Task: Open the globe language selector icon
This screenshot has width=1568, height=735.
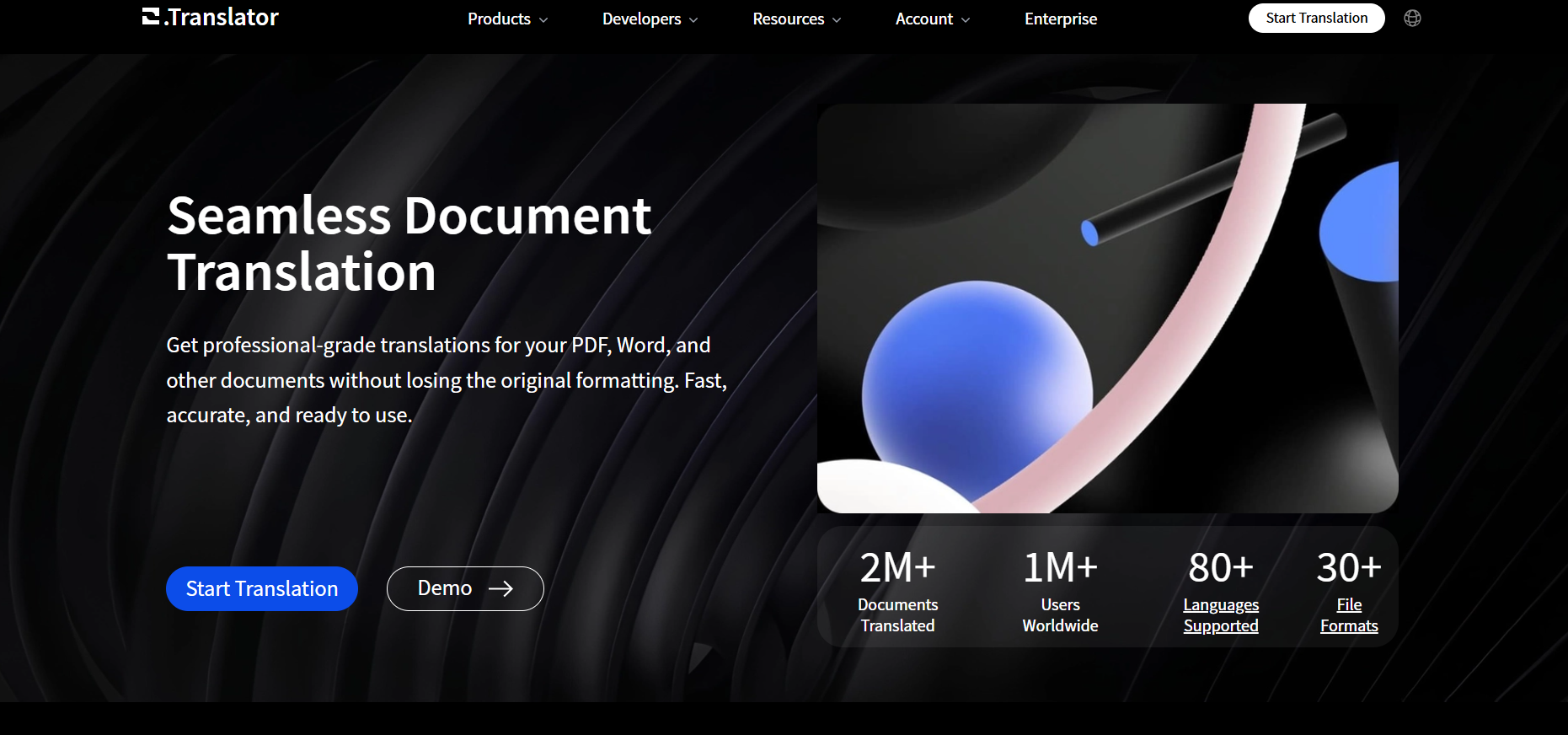Action: point(1413,19)
